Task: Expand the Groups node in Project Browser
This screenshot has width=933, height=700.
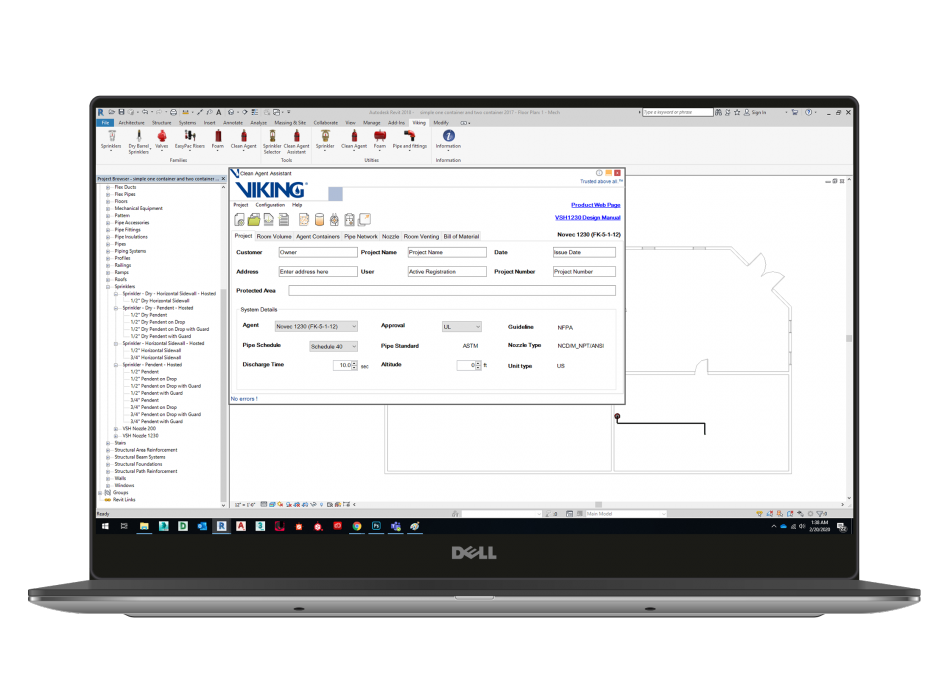Action: 100,493
